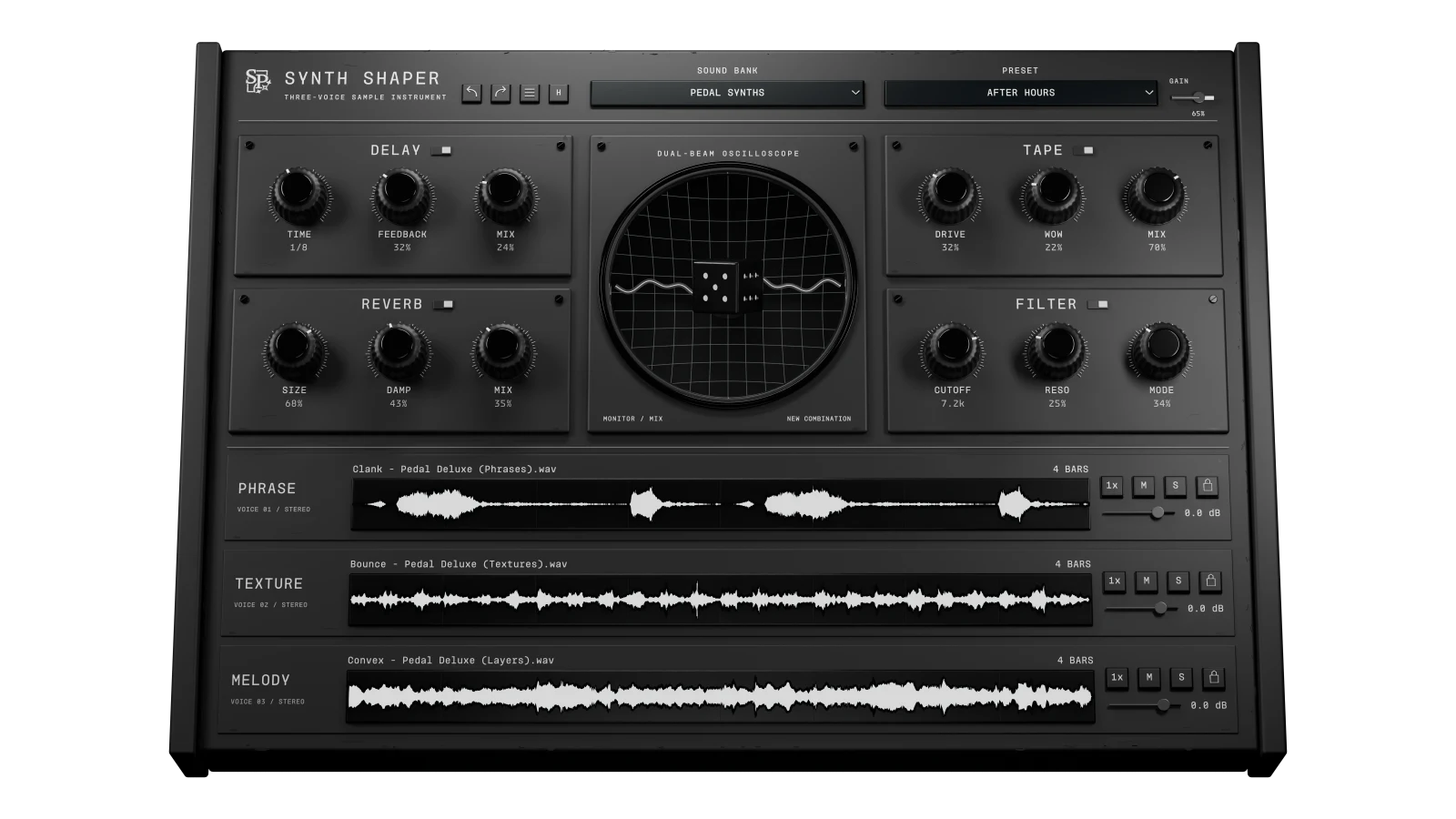The height and width of the screenshot is (819, 1456).
Task: Mute the Melody voice
Action: 1149,677
